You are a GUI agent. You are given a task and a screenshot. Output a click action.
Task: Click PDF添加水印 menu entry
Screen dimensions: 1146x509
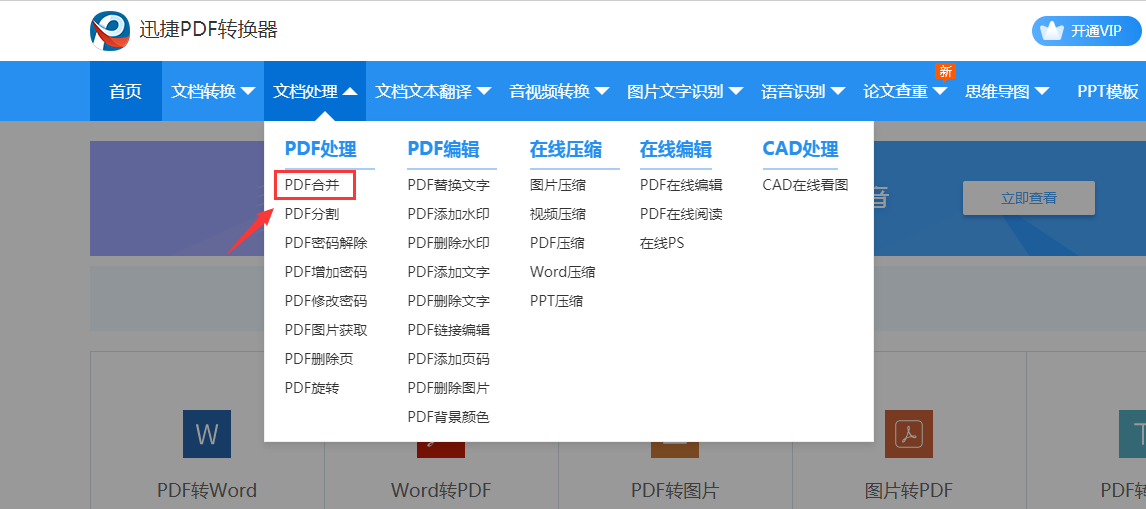point(448,214)
